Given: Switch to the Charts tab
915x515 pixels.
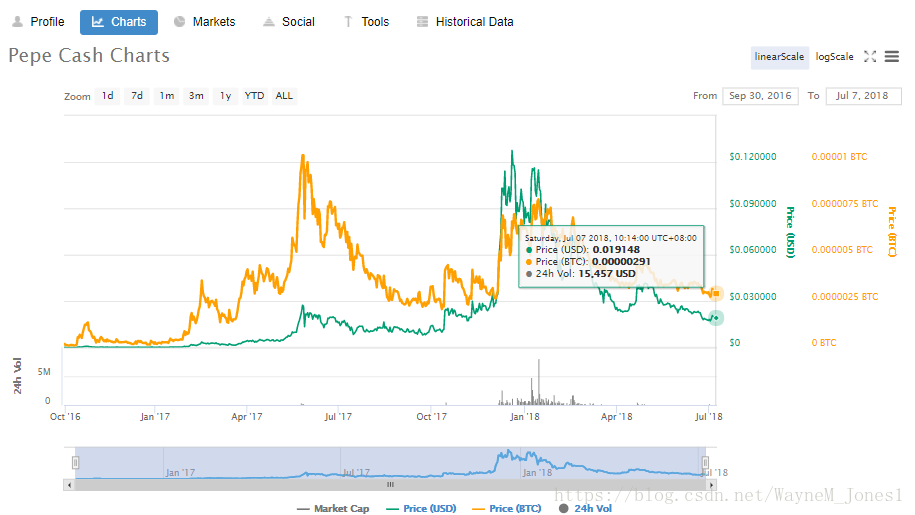Looking at the screenshot, I should tap(119, 22).
